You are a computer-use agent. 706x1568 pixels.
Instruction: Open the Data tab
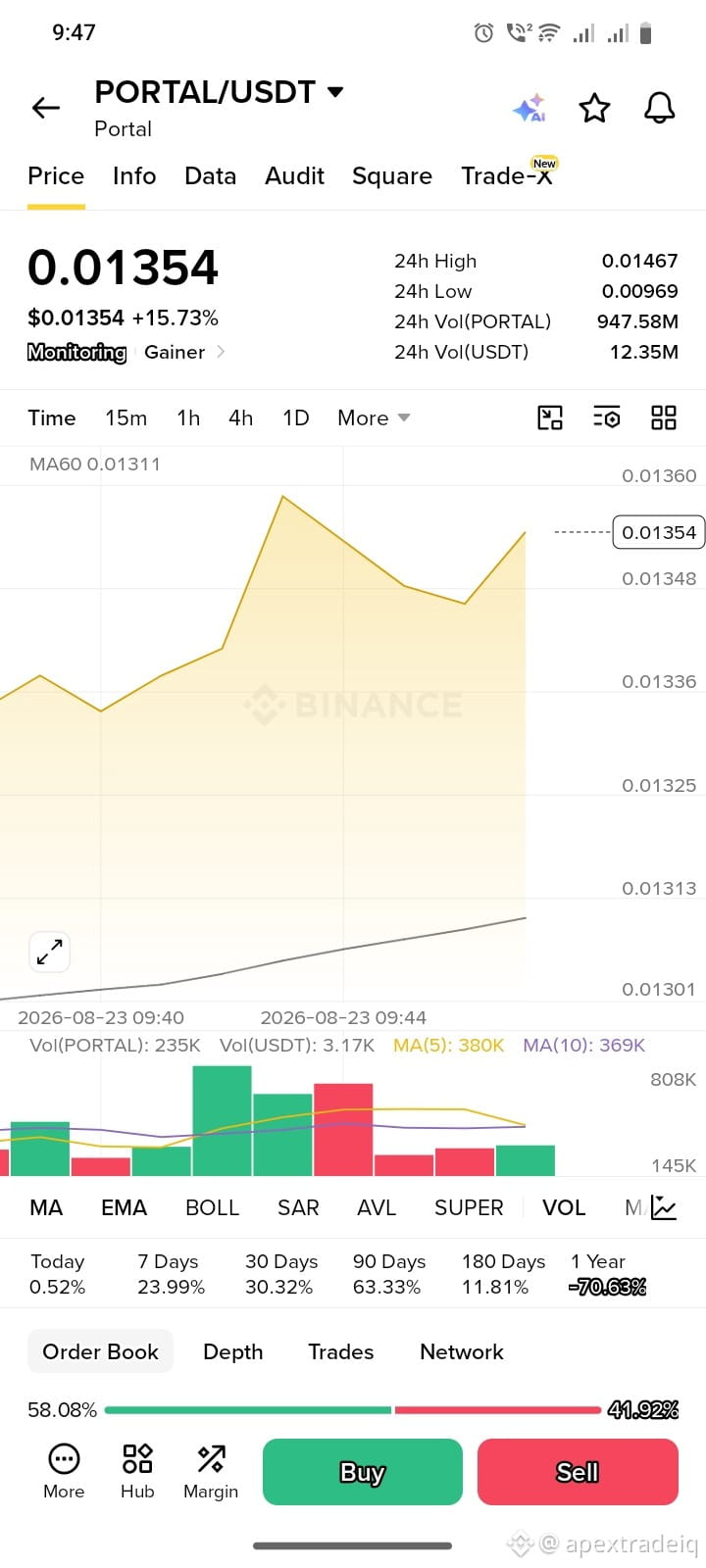pyautogui.click(x=210, y=176)
